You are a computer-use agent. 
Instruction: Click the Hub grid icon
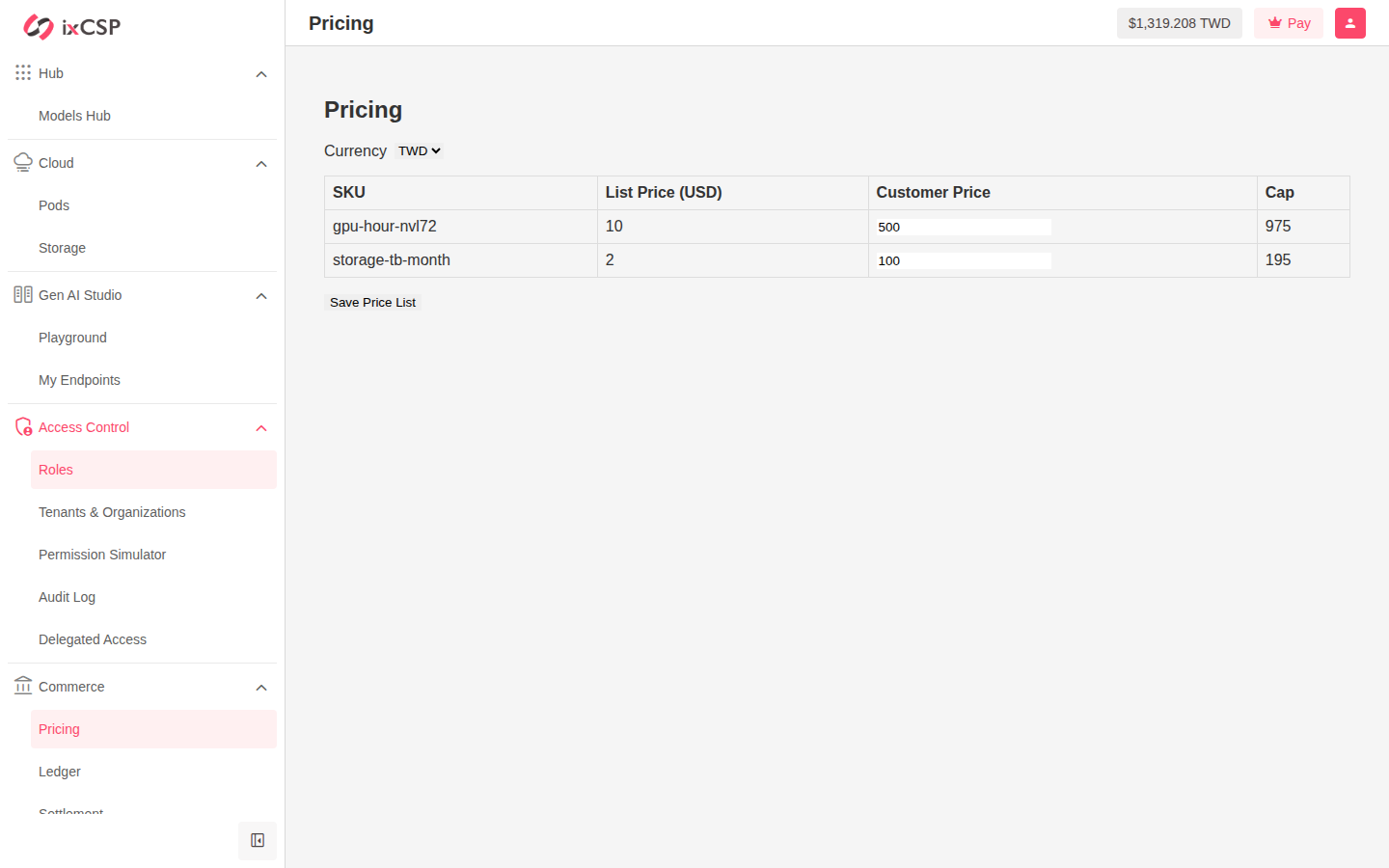(x=23, y=72)
